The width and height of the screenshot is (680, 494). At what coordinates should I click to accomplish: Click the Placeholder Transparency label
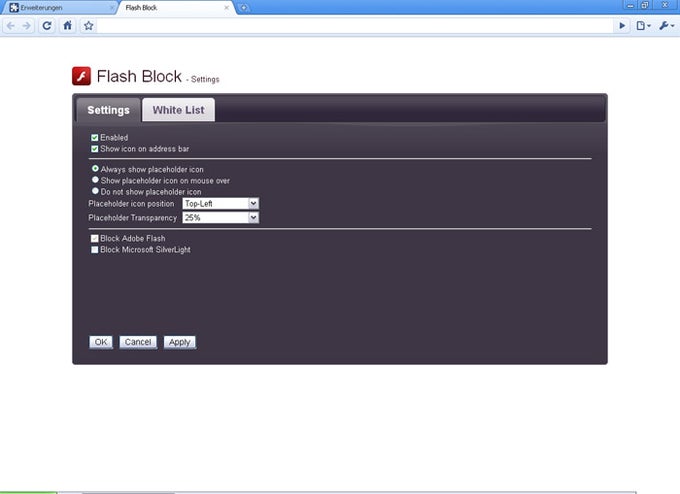(x=132, y=218)
